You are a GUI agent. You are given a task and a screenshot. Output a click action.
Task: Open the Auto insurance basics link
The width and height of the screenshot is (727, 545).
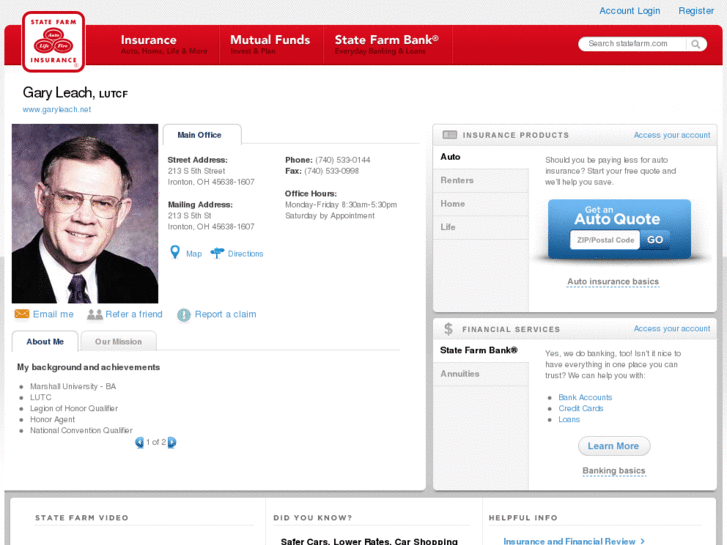613,282
